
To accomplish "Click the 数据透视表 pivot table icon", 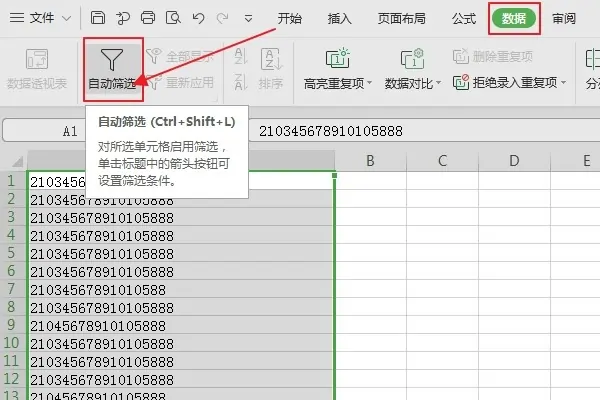I will point(37,59).
